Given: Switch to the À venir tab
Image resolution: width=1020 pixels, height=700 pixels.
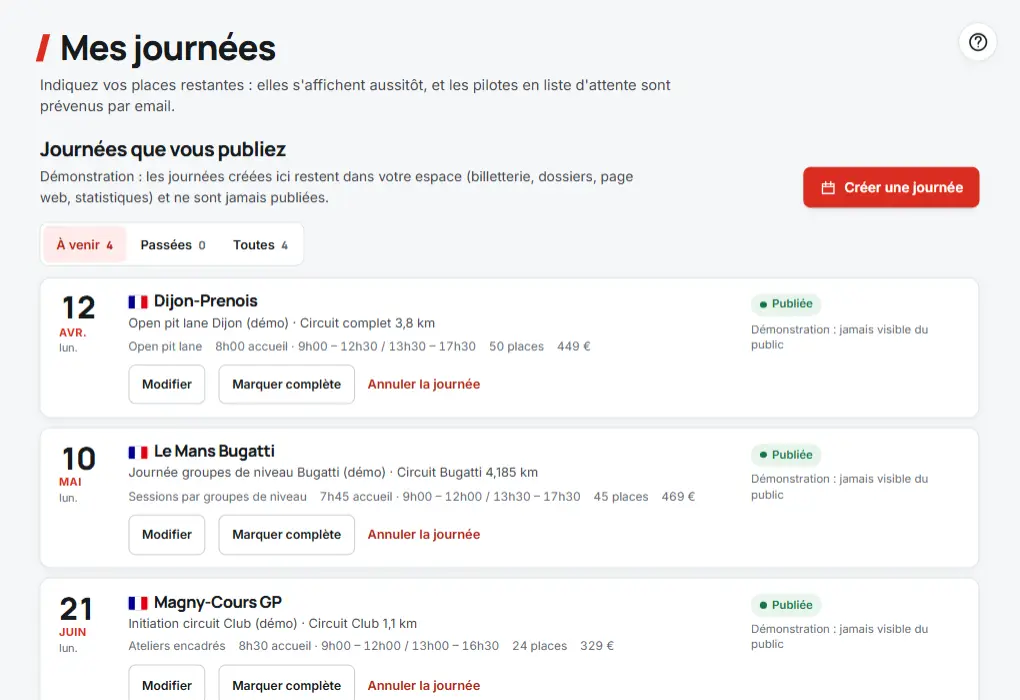Looking at the screenshot, I should [85, 245].
